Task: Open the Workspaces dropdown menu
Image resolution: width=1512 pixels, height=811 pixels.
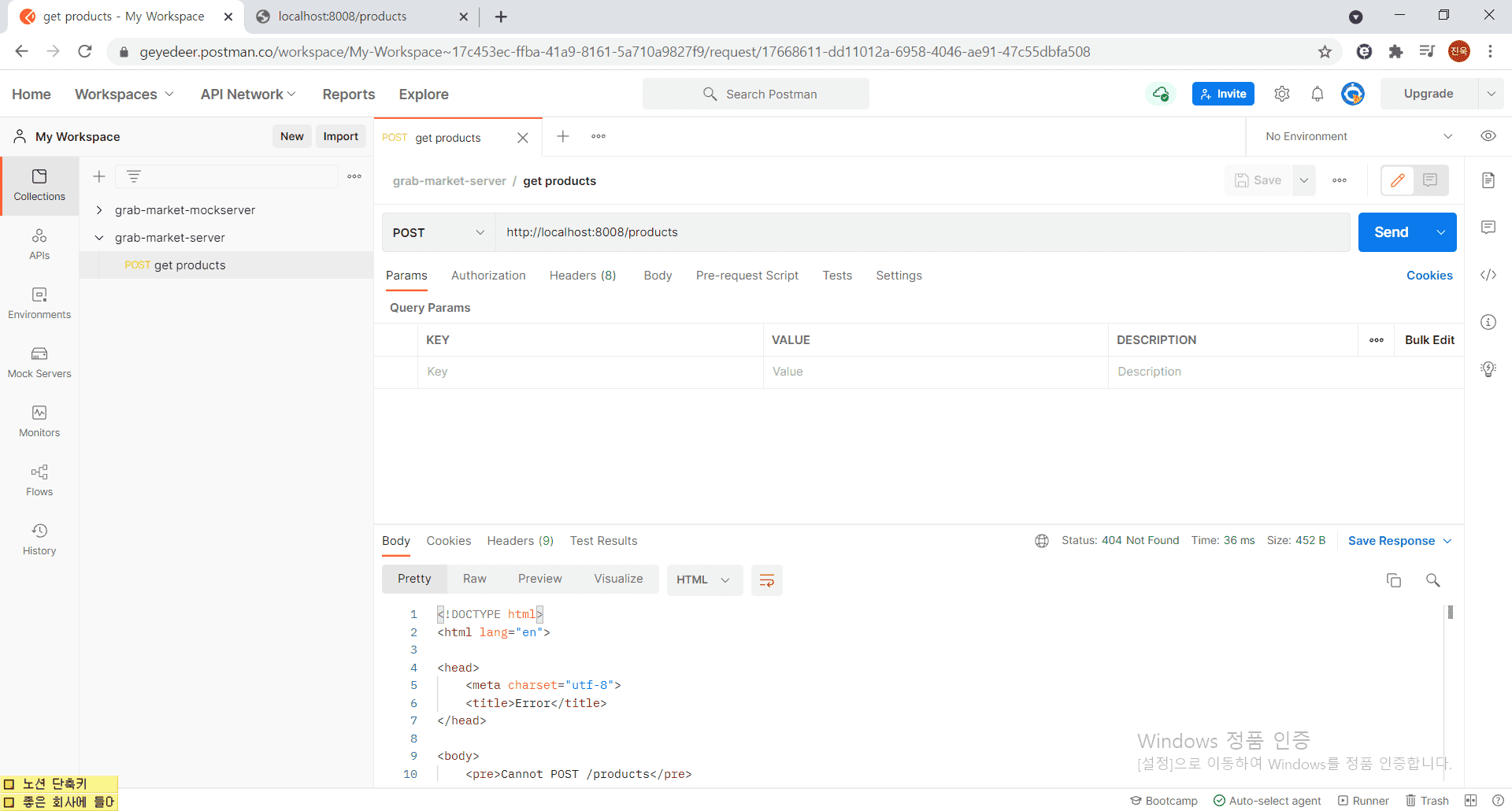Action: (x=124, y=94)
